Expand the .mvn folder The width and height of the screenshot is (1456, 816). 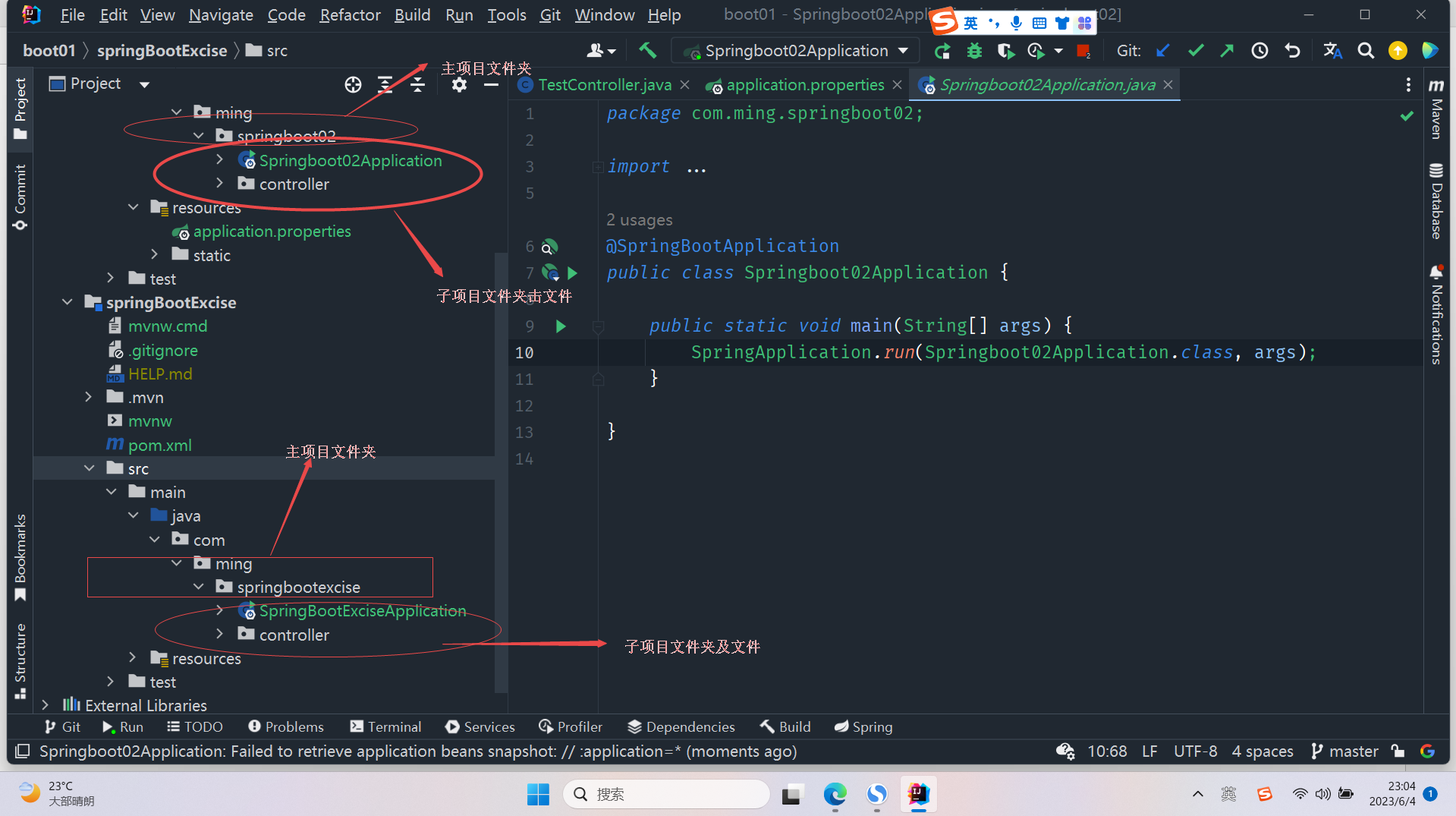point(89,397)
